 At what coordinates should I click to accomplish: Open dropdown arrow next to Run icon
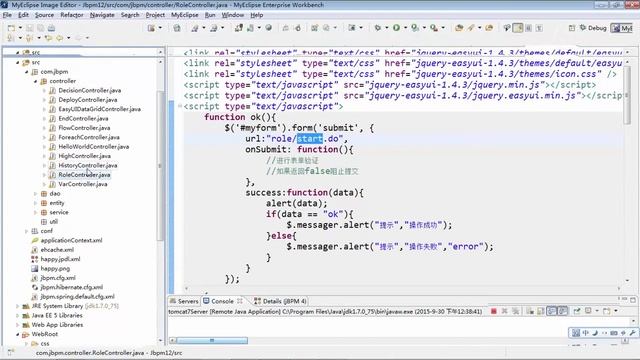coord(405,28)
